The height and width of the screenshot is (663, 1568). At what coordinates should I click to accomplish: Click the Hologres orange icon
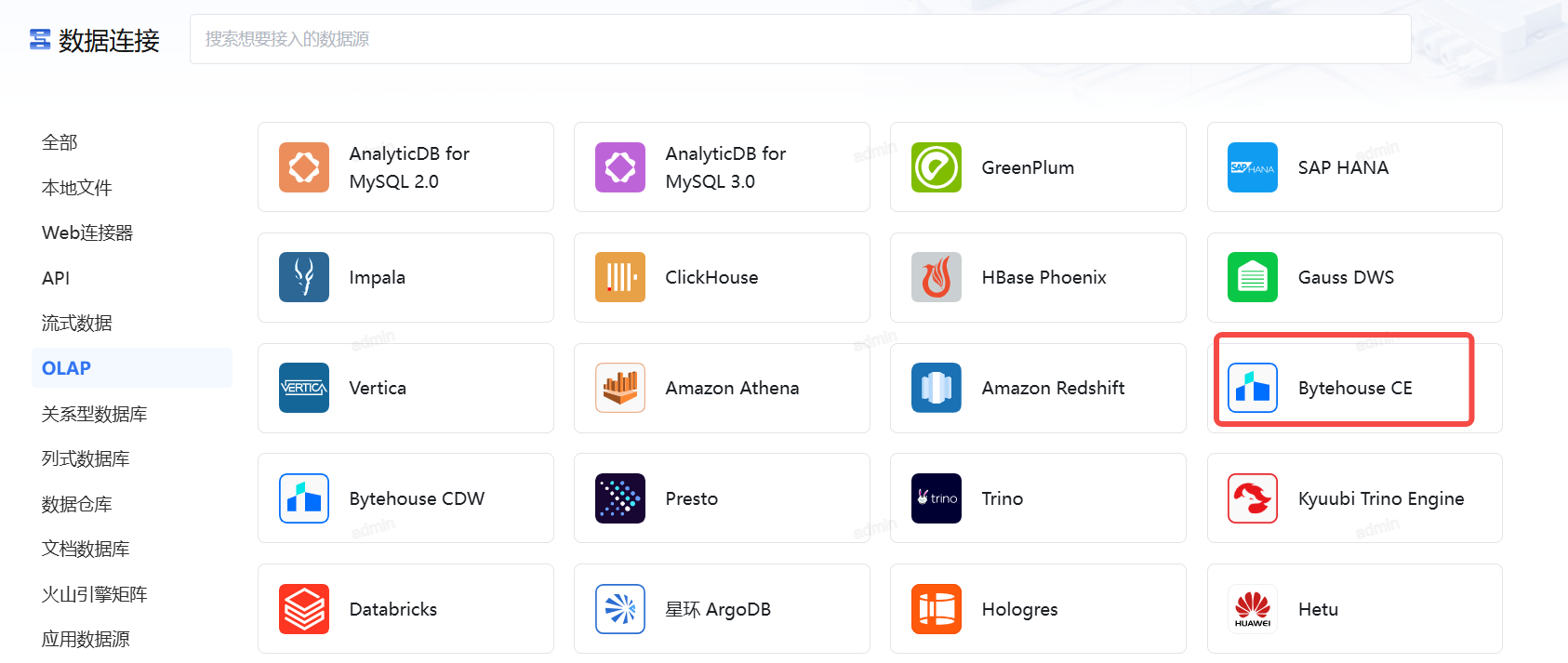pyautogui.click(x=936, y=609)
